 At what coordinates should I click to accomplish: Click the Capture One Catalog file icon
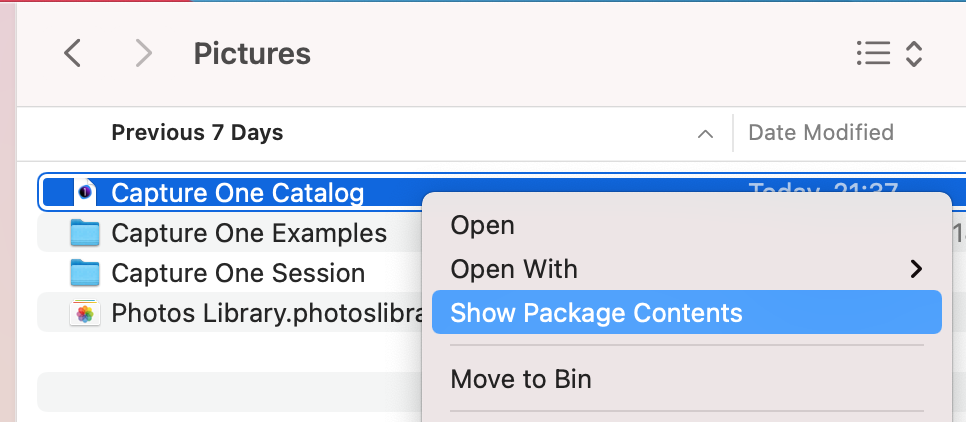coord(85,193)
